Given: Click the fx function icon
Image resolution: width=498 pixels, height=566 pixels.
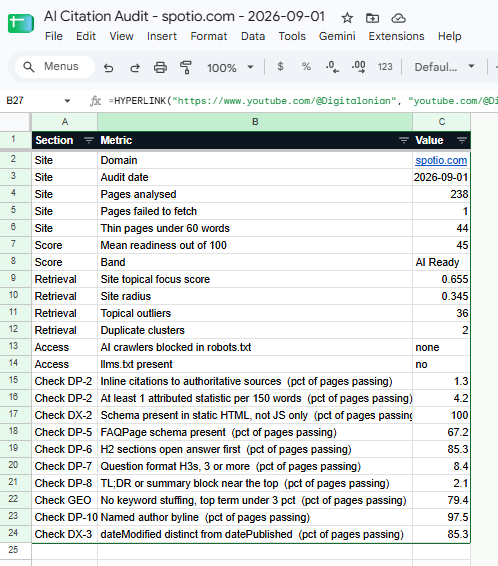Looking at the screenshot, I should click(x=95, y=101).
